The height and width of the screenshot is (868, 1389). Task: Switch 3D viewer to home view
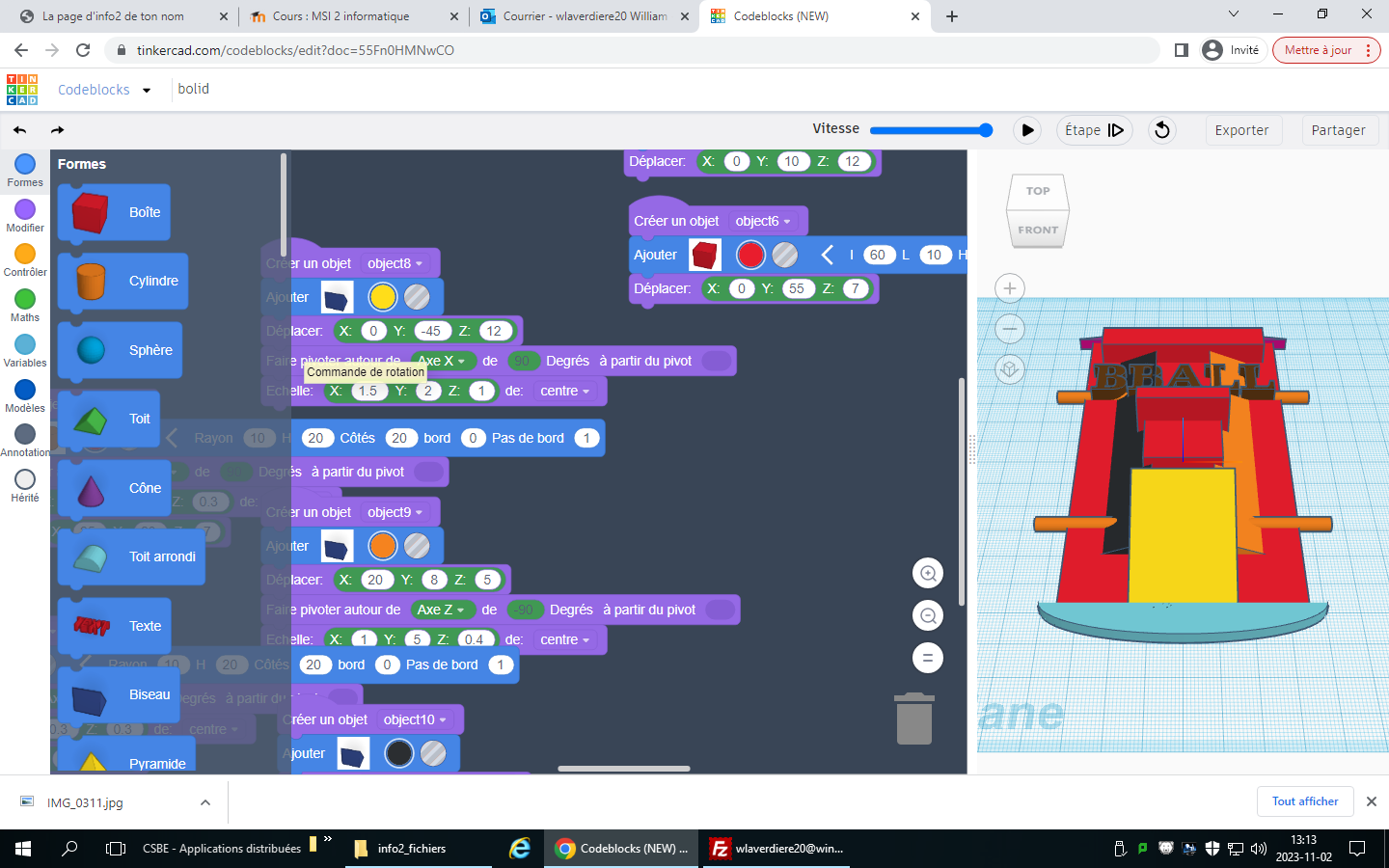[x=1010, y=369]
